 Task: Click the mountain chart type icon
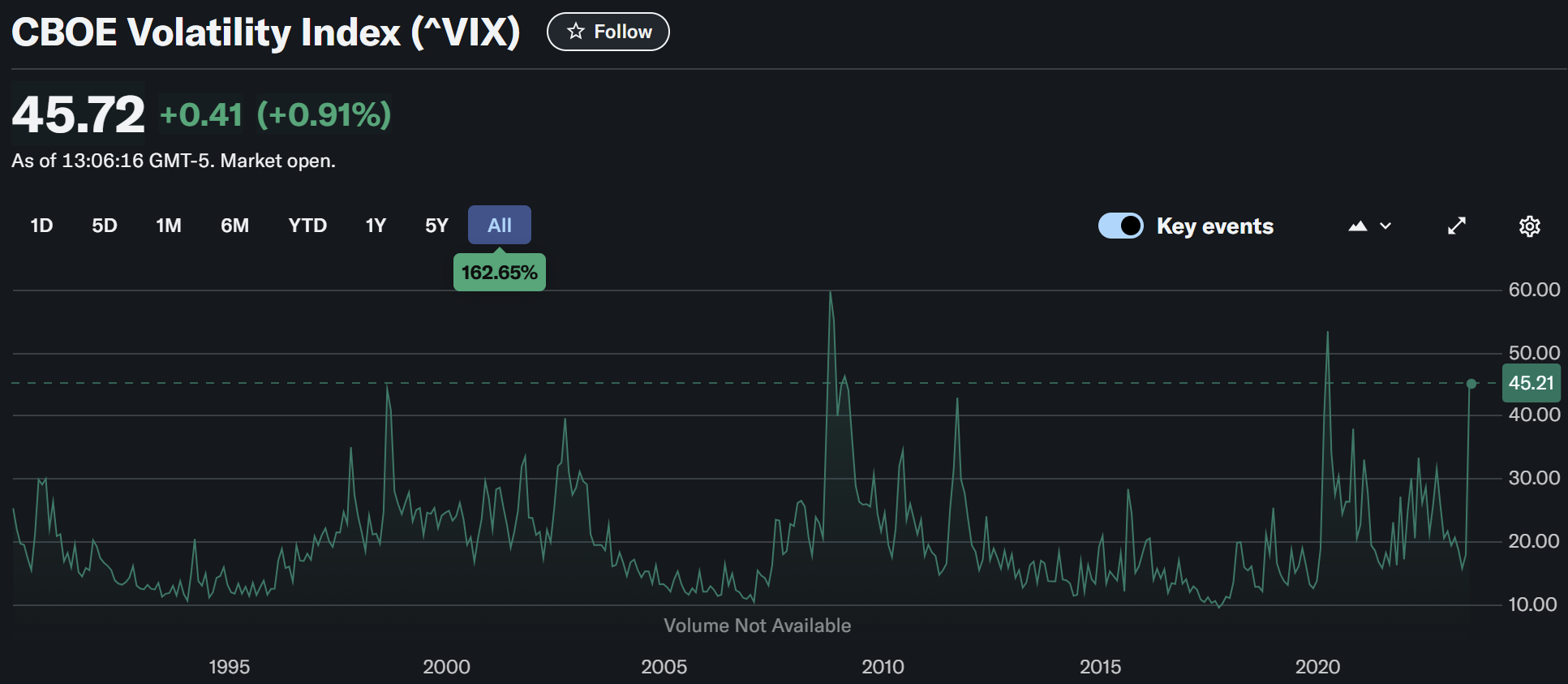(1358, 226)
